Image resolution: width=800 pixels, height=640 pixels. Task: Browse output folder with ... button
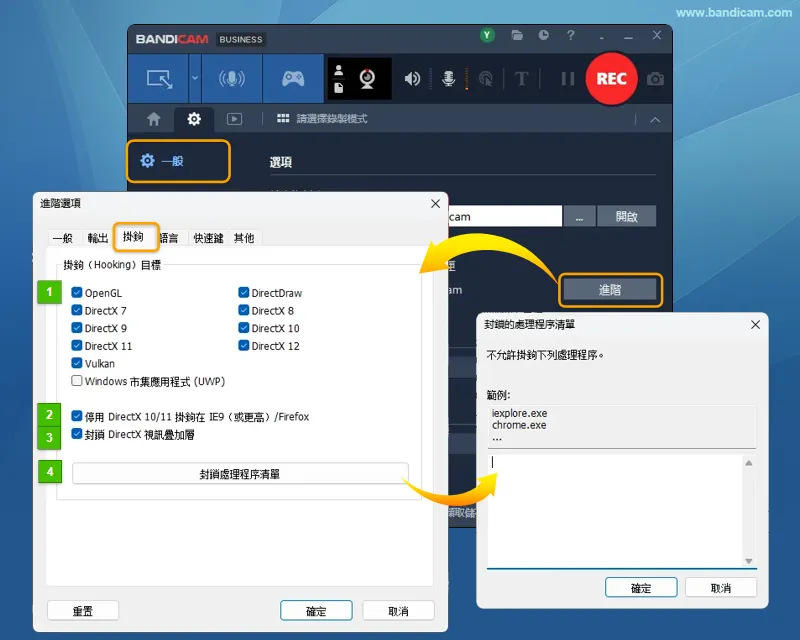[x=579, y=216]
